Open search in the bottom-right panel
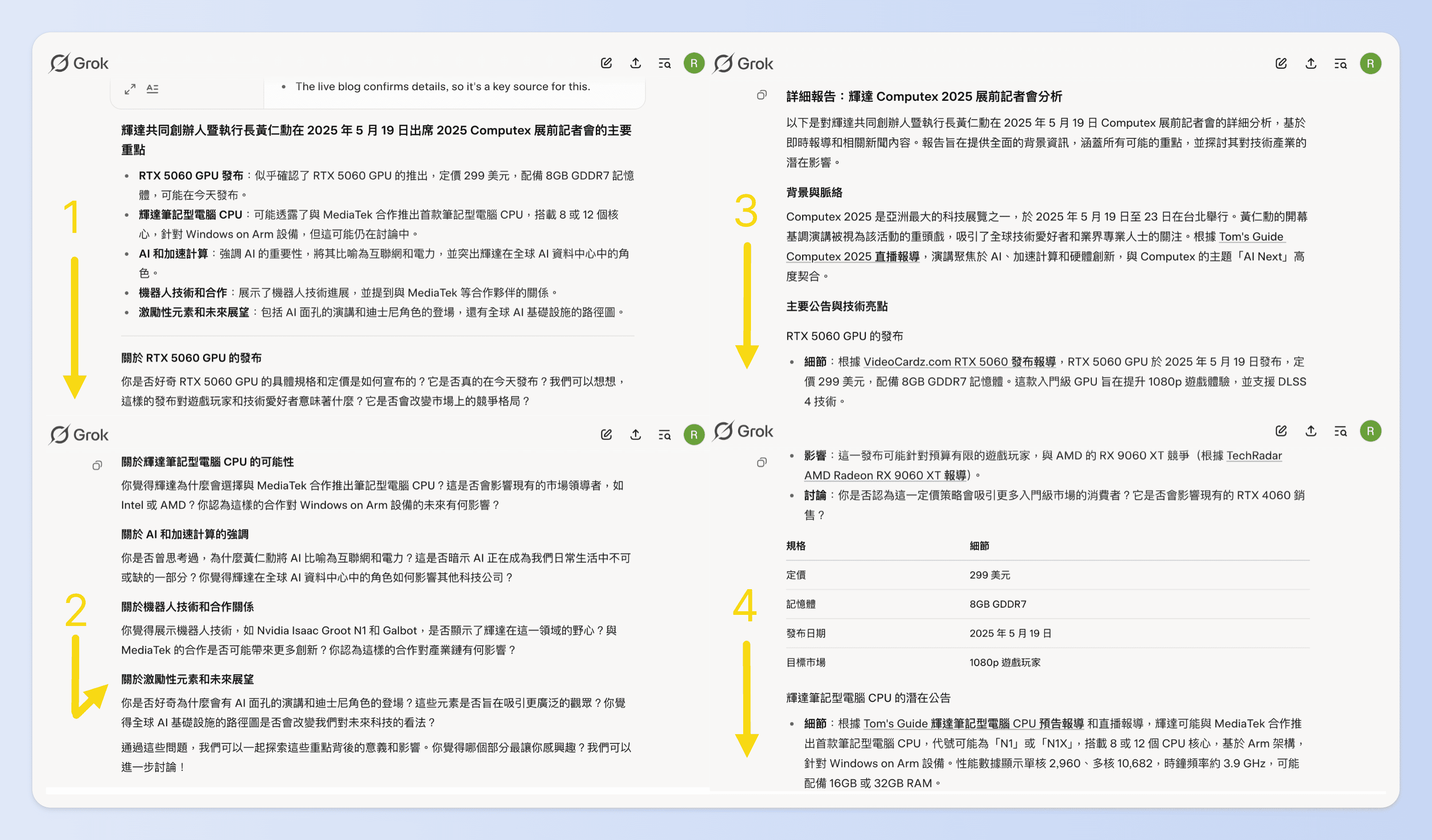1432x840 pixels. [x=1340, y=432]
